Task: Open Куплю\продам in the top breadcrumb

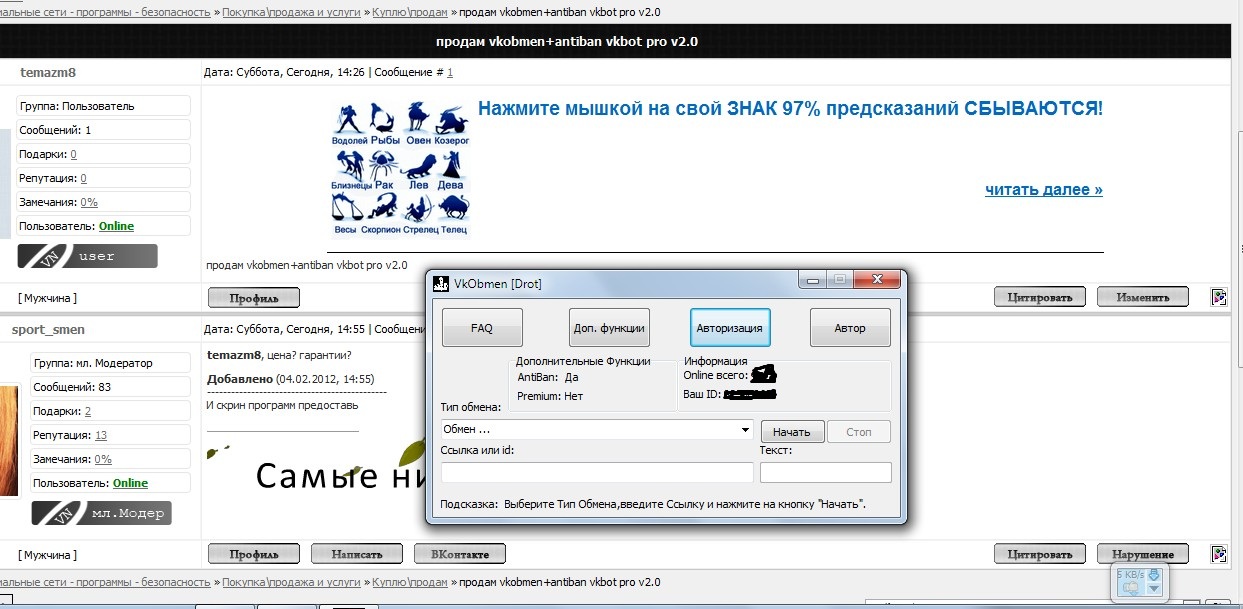Action: pyautogui.click(x=410, y=12)
